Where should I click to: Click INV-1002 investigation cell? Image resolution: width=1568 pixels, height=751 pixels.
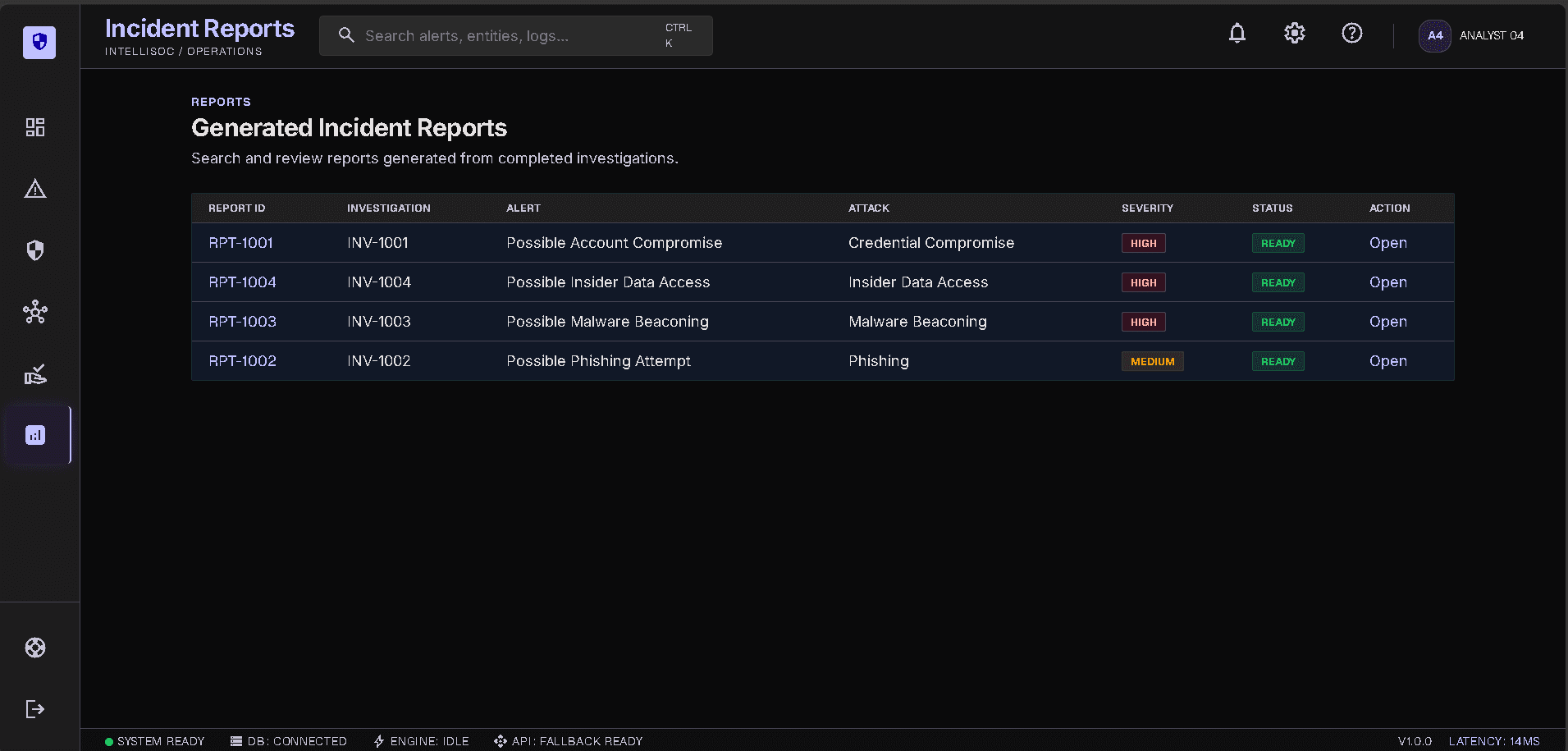(379, 361)
